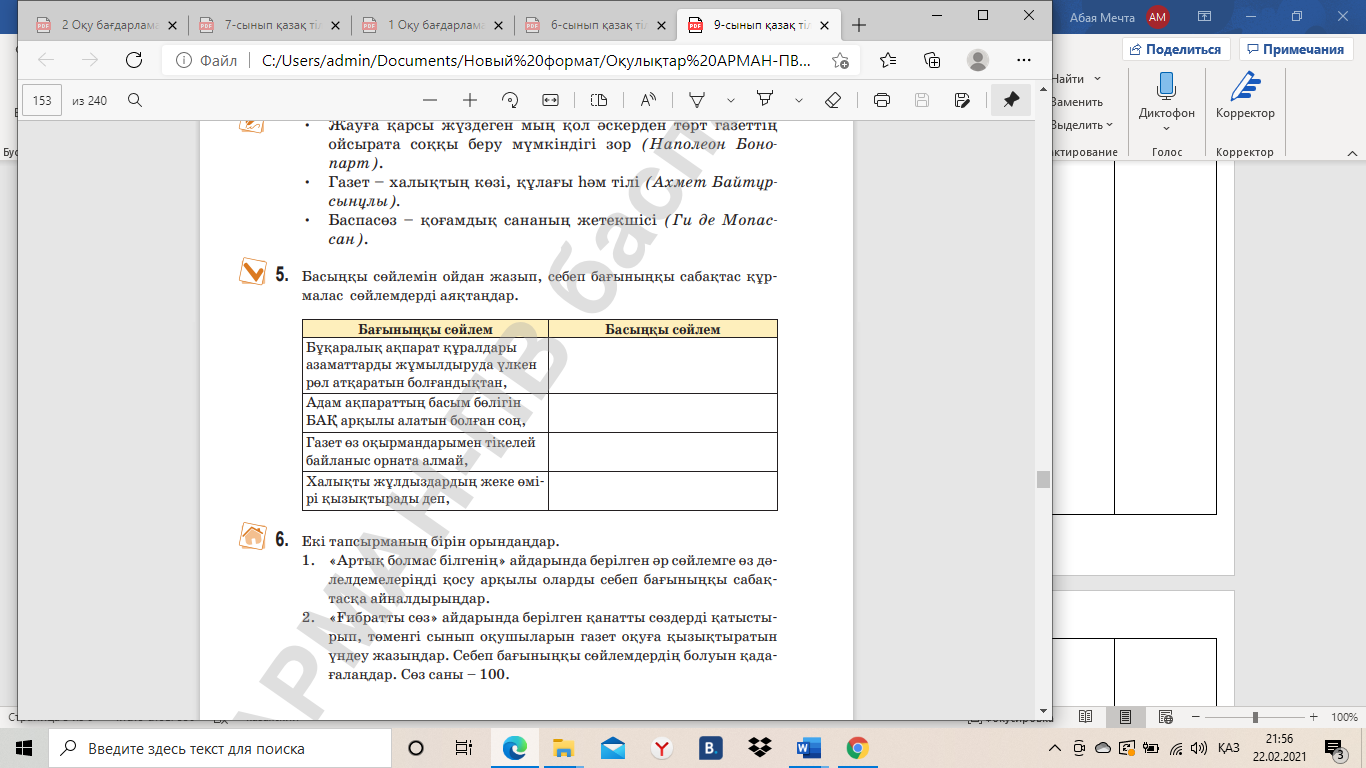Save the PDF as a copy
The width and height of the screenshot is (1366, 768).
tap(962, 100)
